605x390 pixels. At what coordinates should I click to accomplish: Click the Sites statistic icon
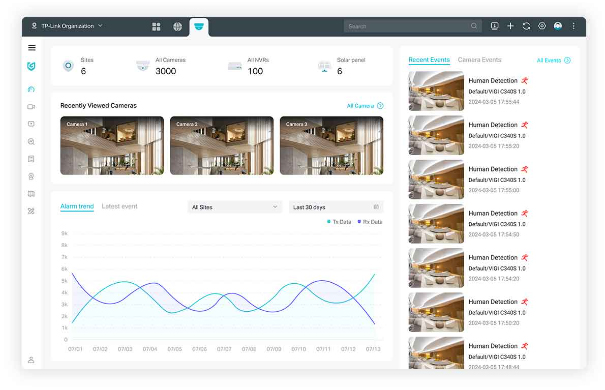click(x=68, y=66)
